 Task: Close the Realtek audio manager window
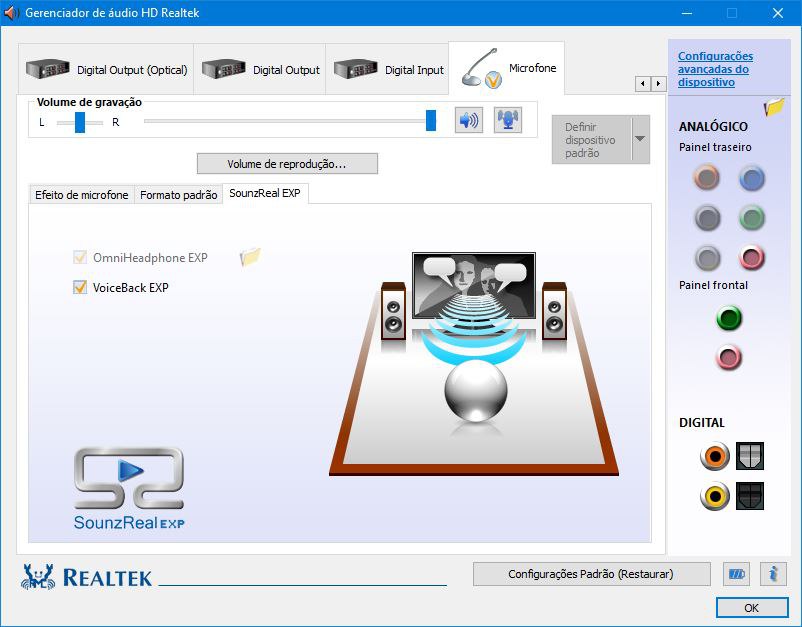[777, 13]
